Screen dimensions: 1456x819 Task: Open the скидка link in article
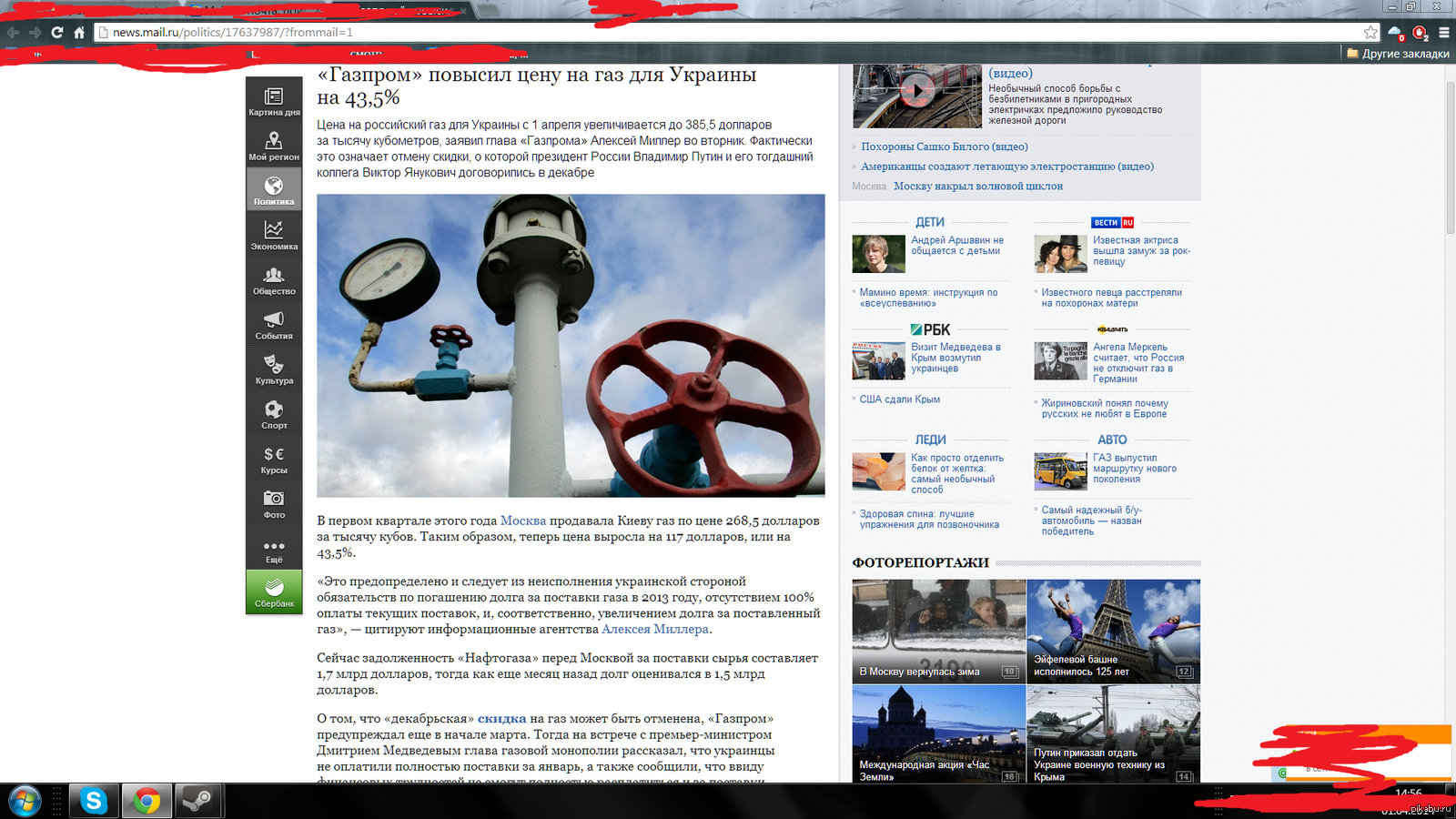pos(502,719)
